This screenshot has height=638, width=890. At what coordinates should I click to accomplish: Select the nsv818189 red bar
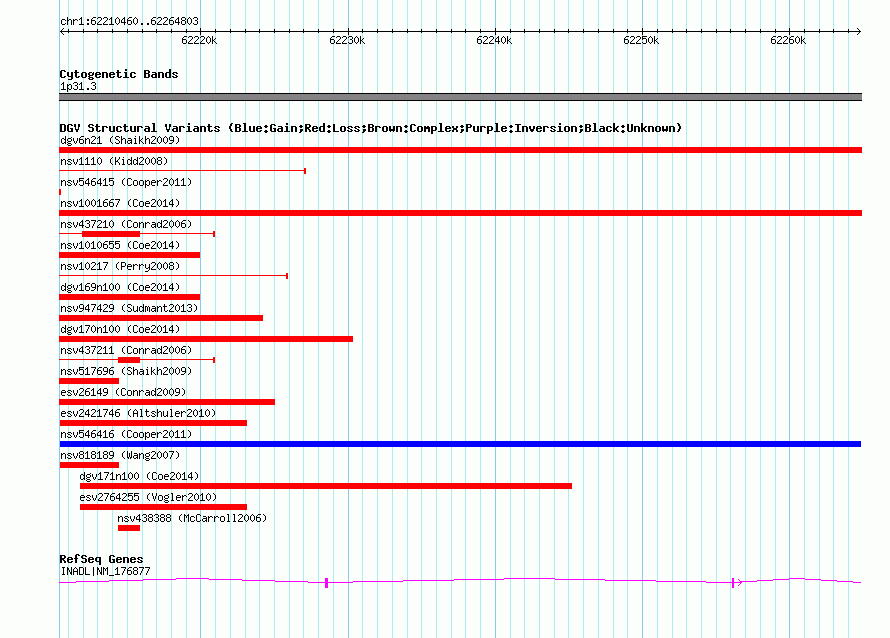coord(89,465)
